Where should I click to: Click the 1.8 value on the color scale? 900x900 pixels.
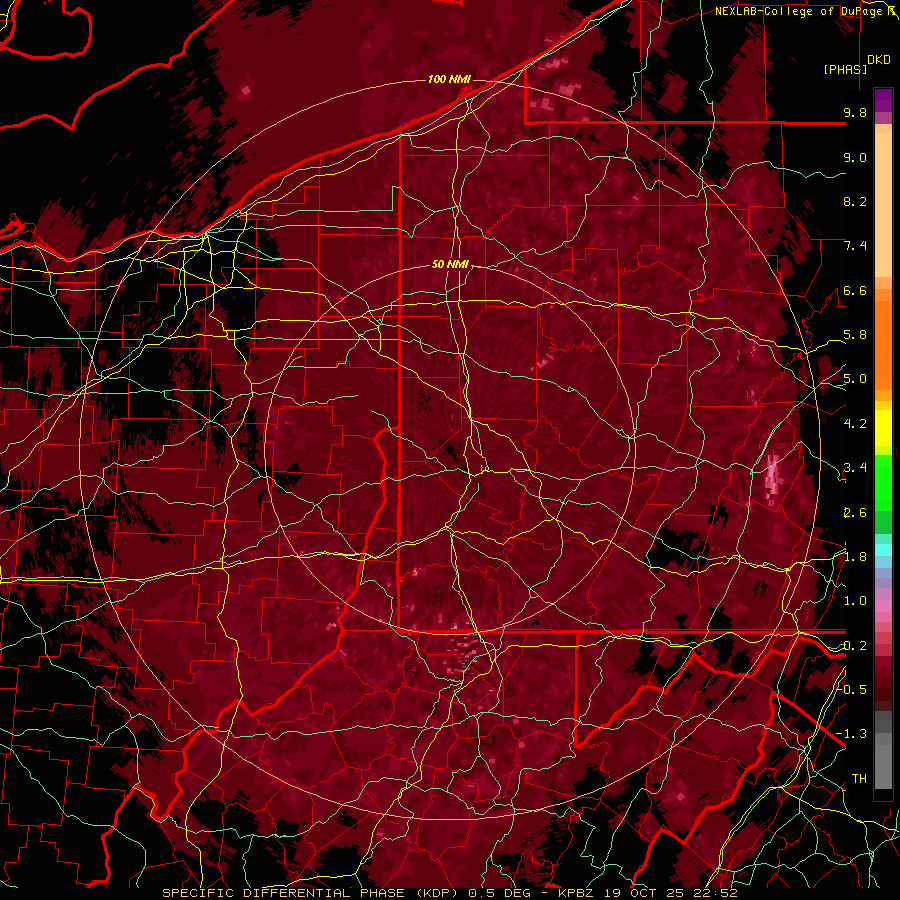tap(855, 557)
